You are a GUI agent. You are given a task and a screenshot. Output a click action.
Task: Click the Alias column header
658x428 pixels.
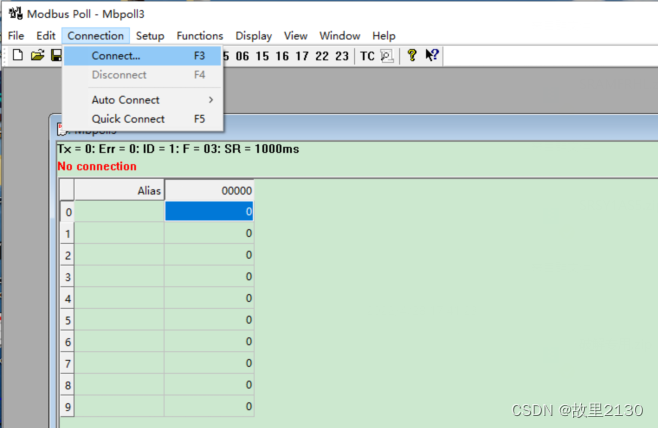click(x=120, y=191)
